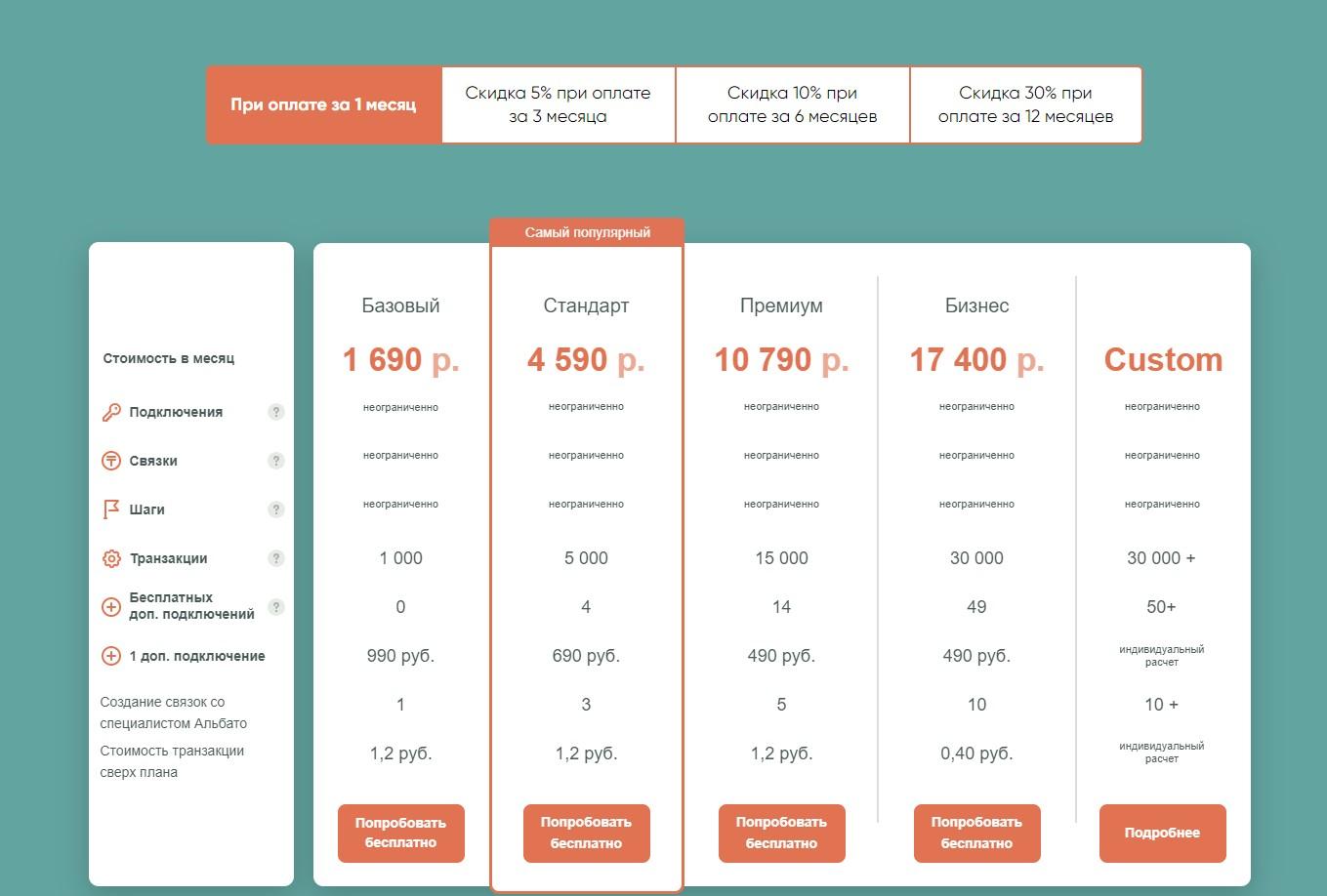Viewport: 1327px width, 896px height.
Task: Click the flag icon beside Шаги
Action: [111, 509]
